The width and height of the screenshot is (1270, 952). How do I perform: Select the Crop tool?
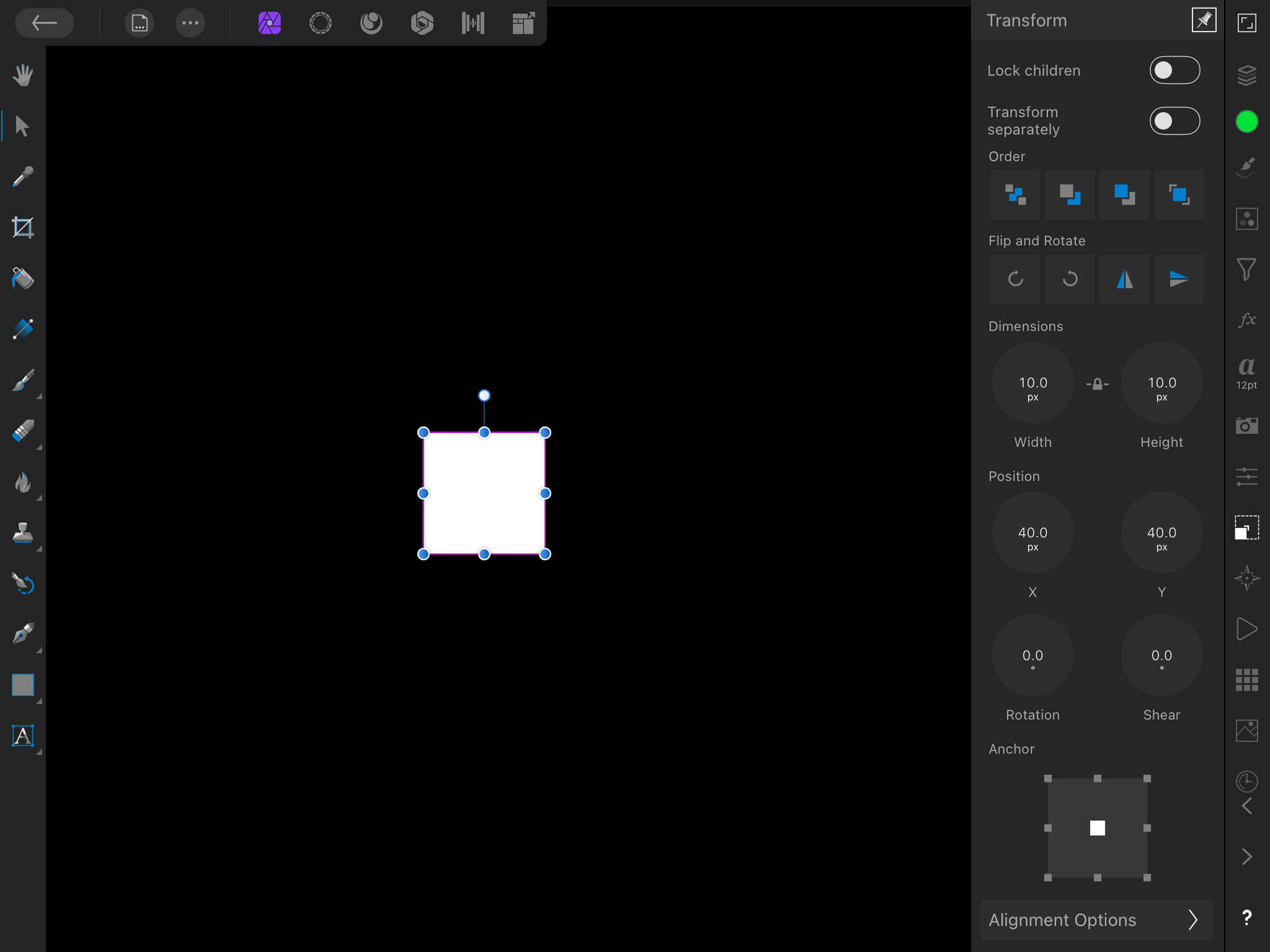coord(23,228)
